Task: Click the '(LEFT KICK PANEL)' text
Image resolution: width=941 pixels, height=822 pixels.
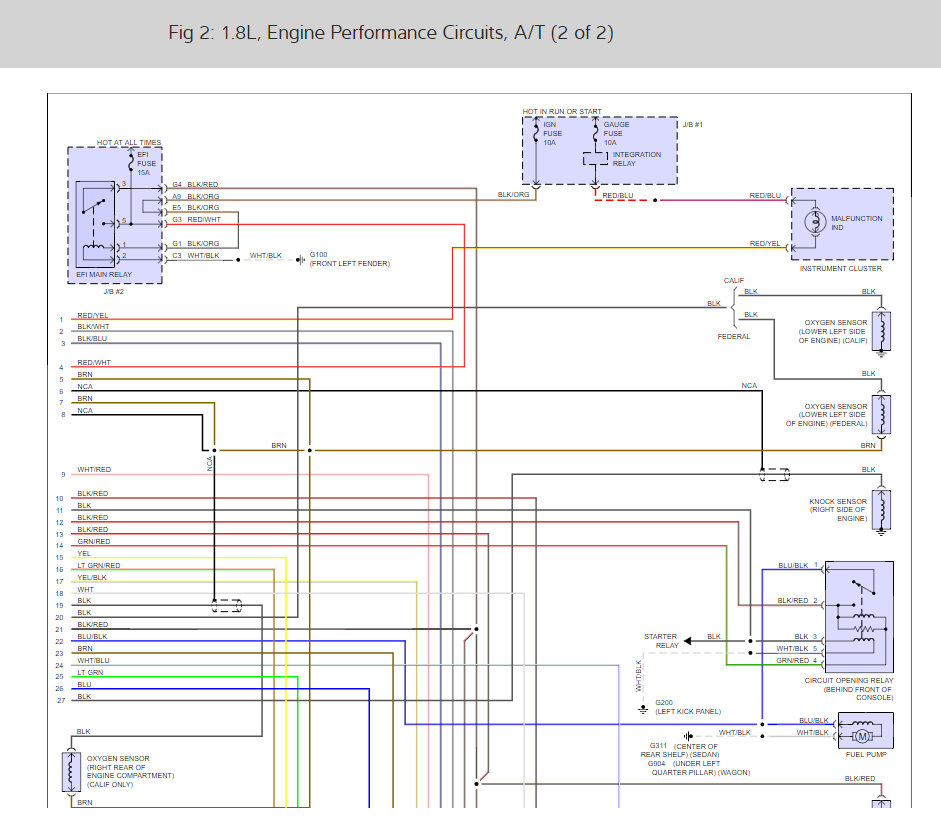Action: [688, 712]
